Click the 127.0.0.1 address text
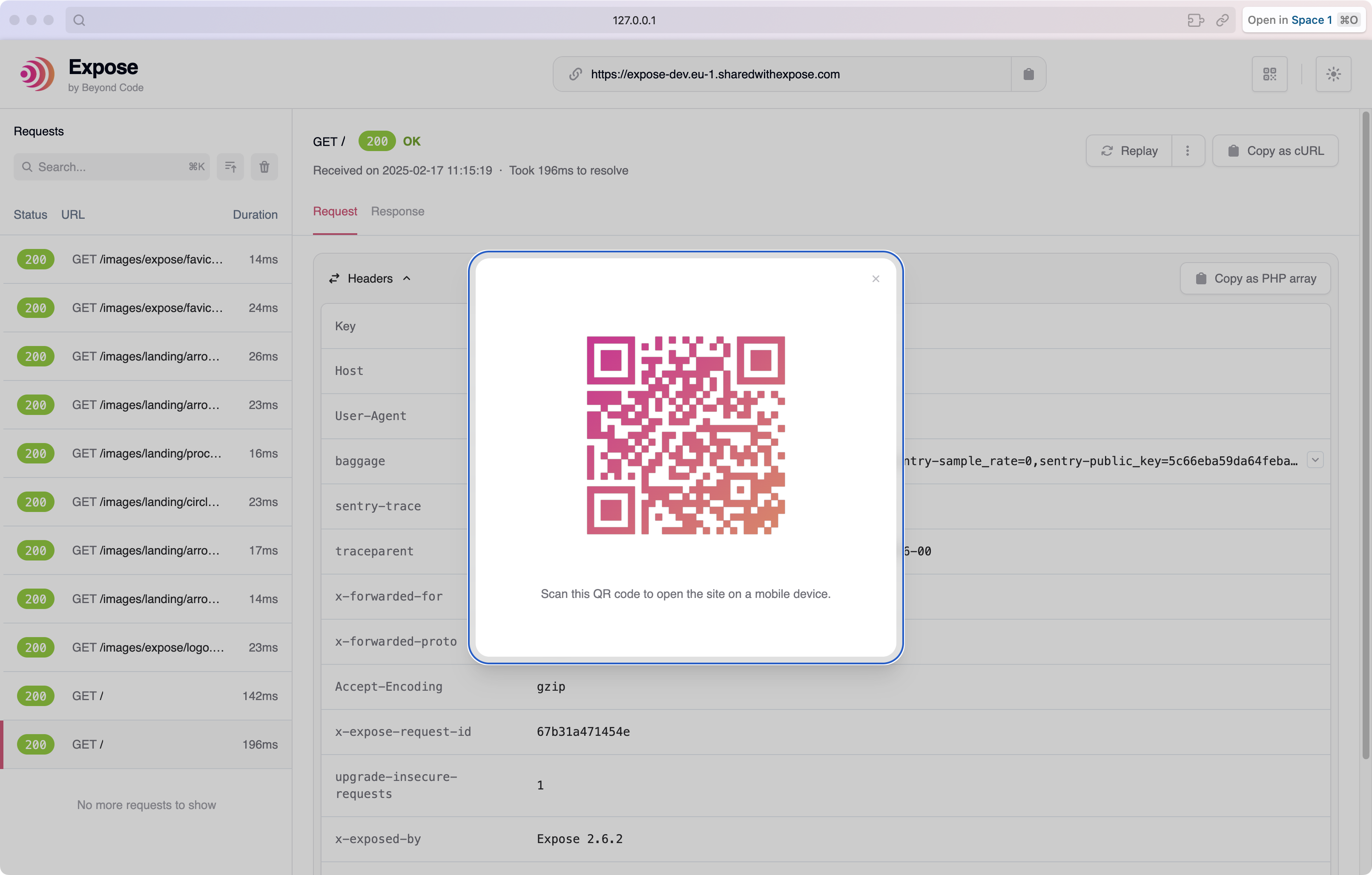1372x875 pixels. pyautogui.click(x=634, y=20)
